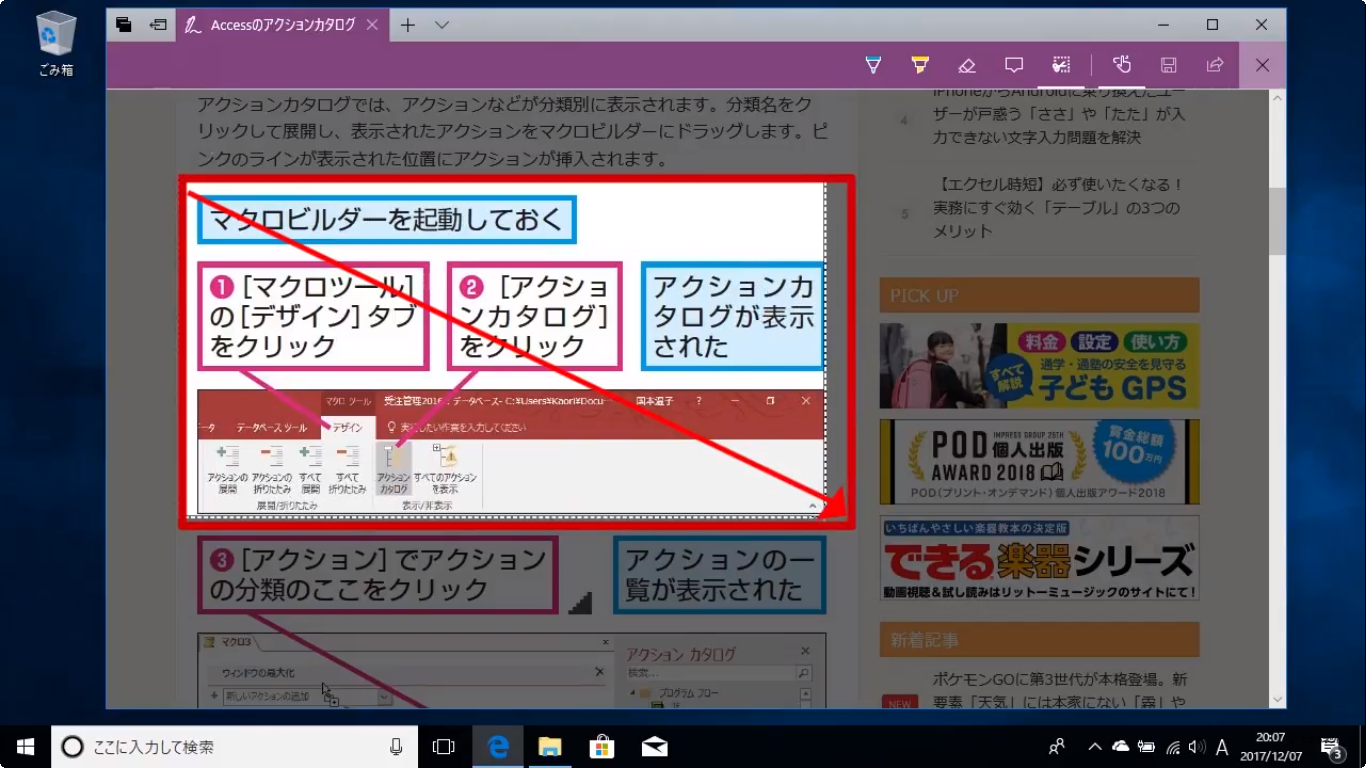This screenshot has height=768, width=1366.
Task: Click the OneDrive cloud tray icon
Action: coord(1120,747)
